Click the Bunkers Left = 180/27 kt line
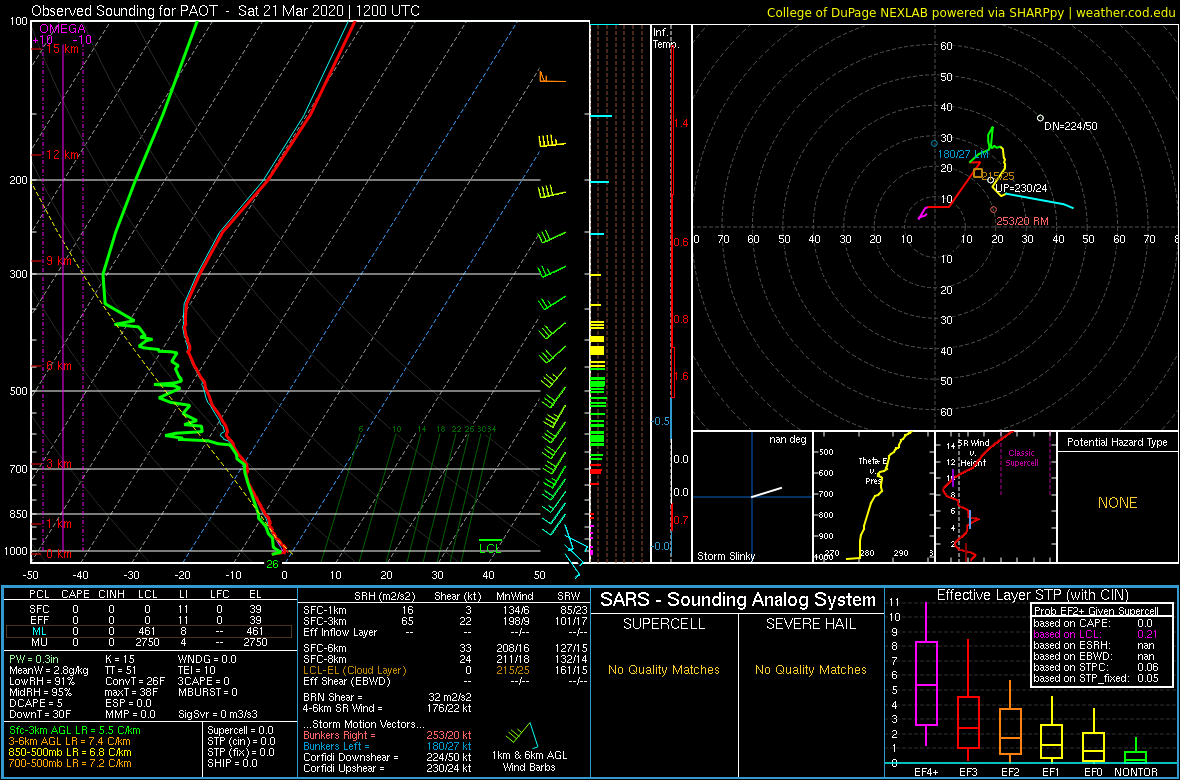 388,745
